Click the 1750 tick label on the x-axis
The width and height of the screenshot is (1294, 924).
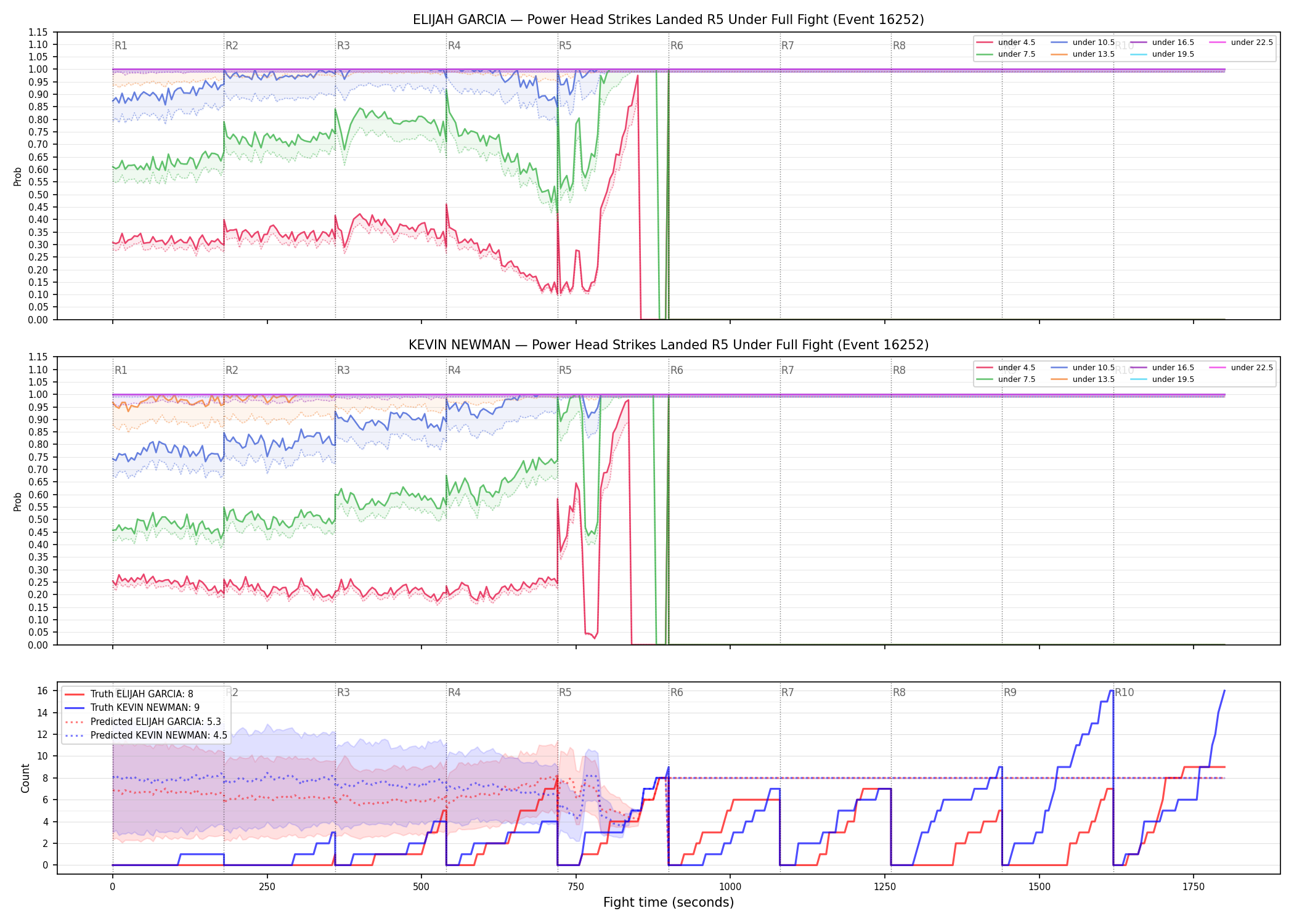coord(1194,887)
